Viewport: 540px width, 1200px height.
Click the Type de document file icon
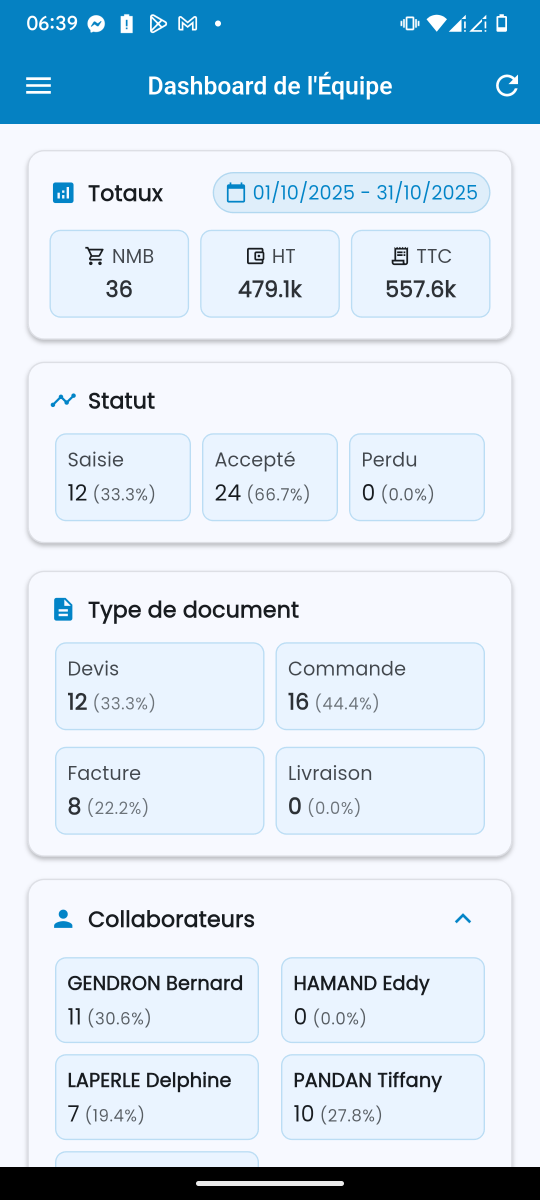[x=63, y=609]
